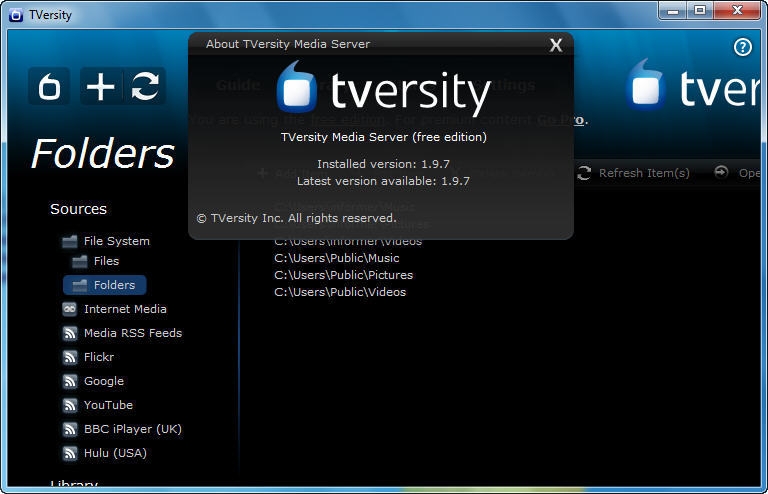The height and width of the screenshot is (494, 768).
Task: Click the Sources section heading
Action: coord(78,209)
